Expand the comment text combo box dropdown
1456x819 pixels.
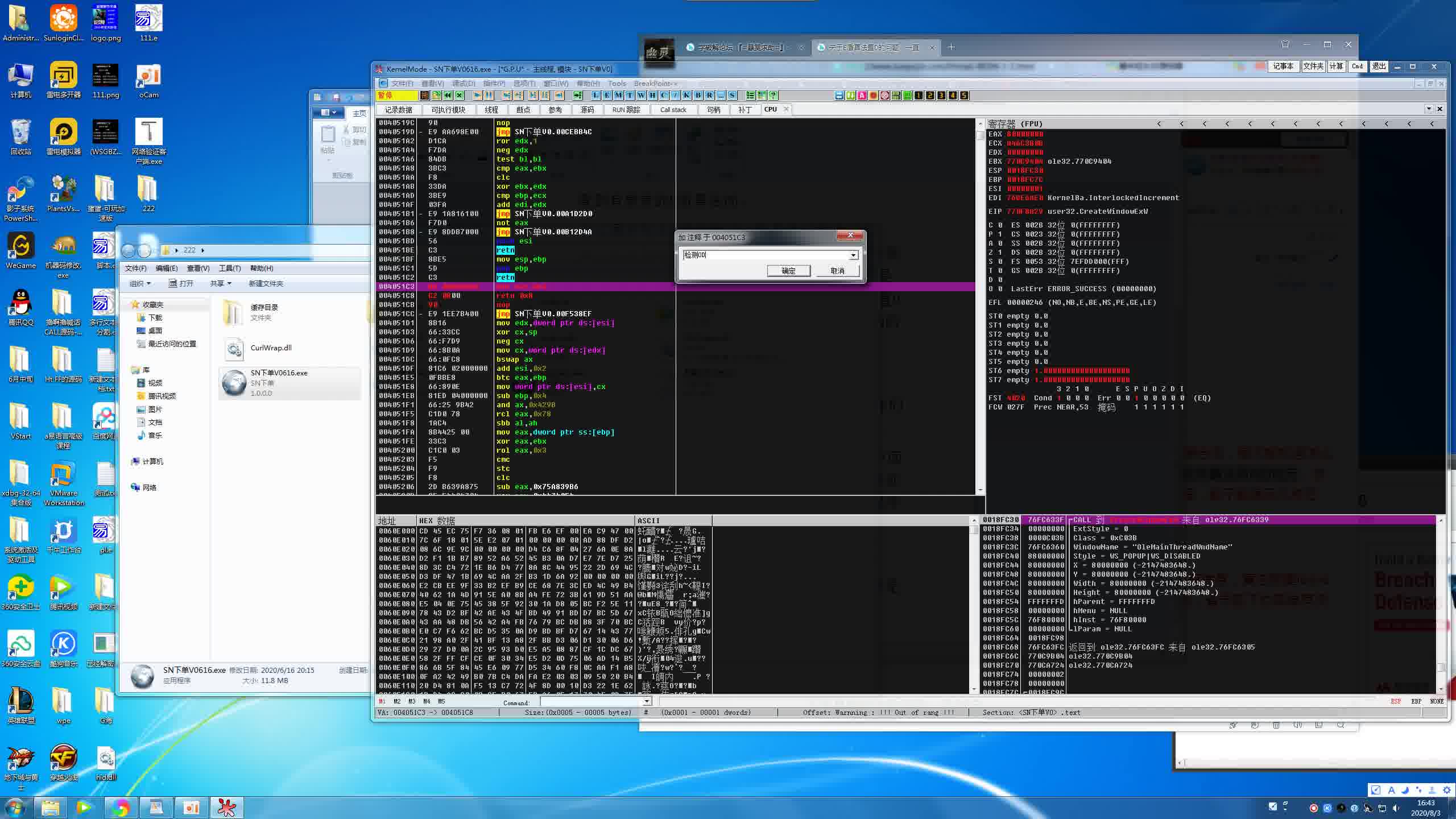[x=853, y=255]
